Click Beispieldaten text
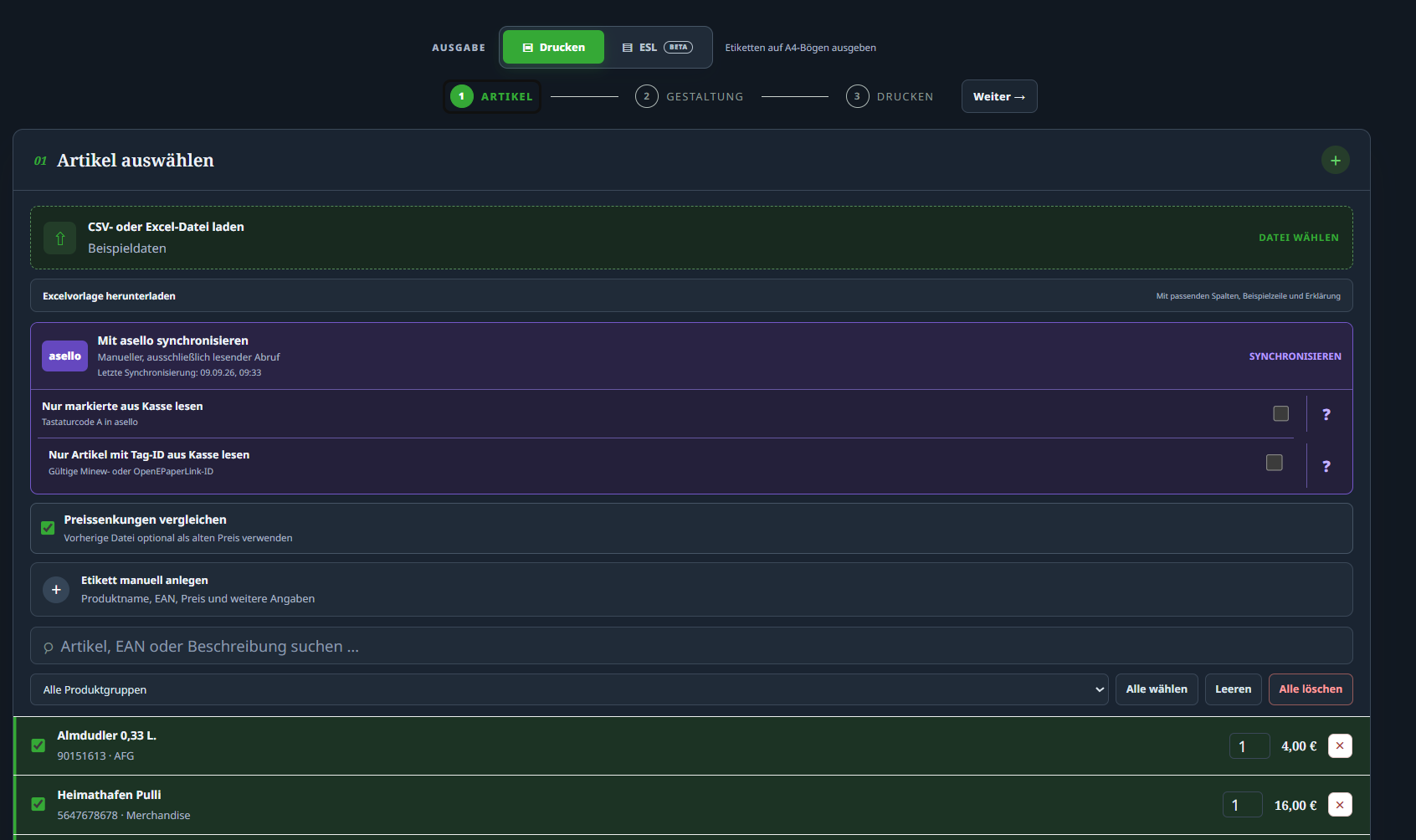 coord(126,248)
